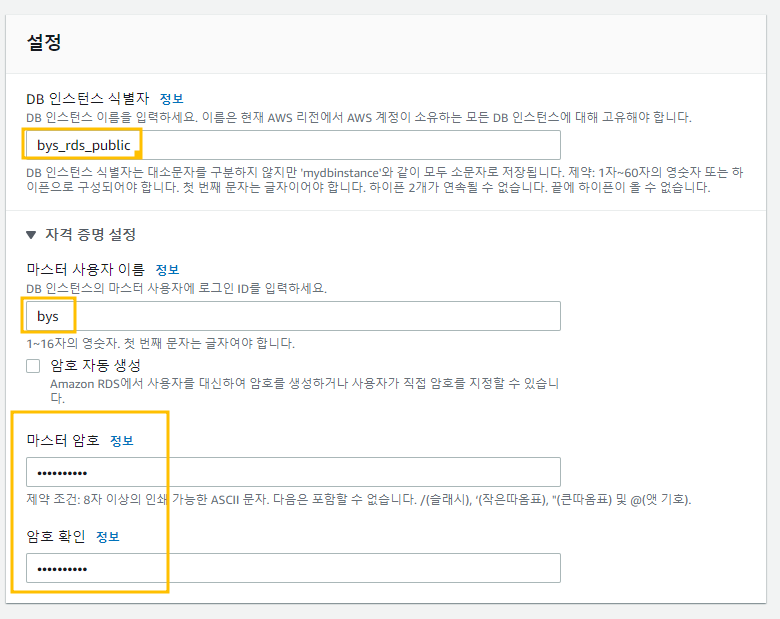780x619 pixels.
Task: Enable the 암호 자동 생성 checkbox
Action: pos(33,366)
